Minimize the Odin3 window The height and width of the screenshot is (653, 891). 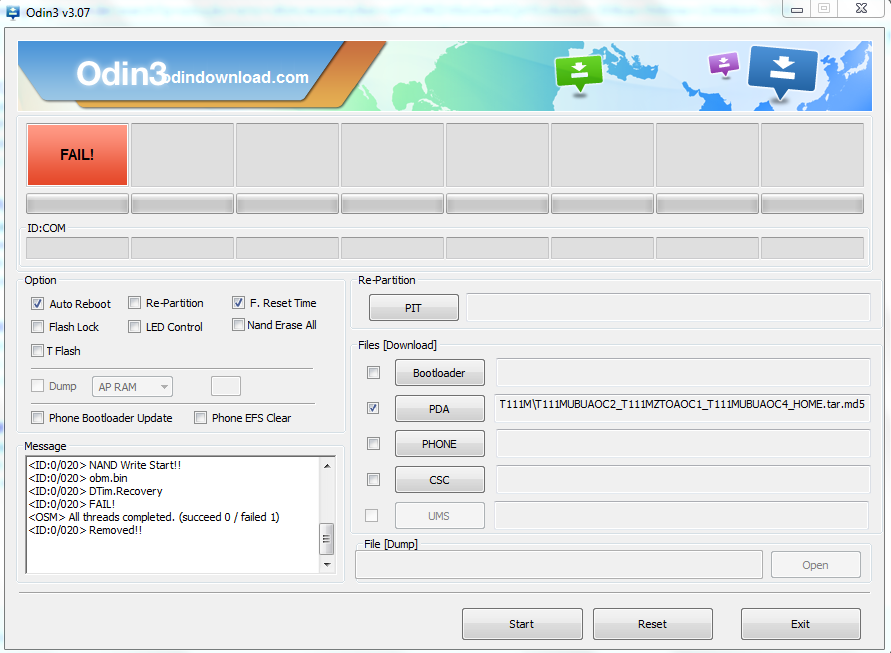(x=797, y=10)
